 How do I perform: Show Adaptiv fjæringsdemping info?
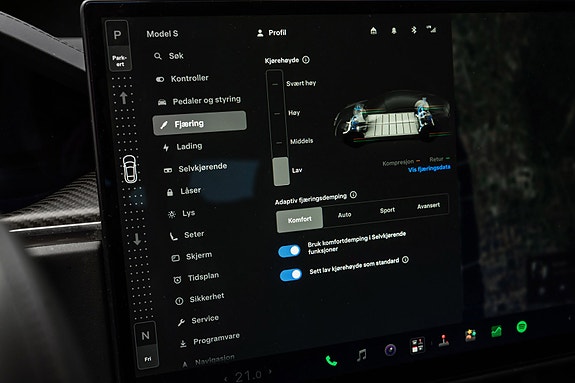[x=353, y=194]
